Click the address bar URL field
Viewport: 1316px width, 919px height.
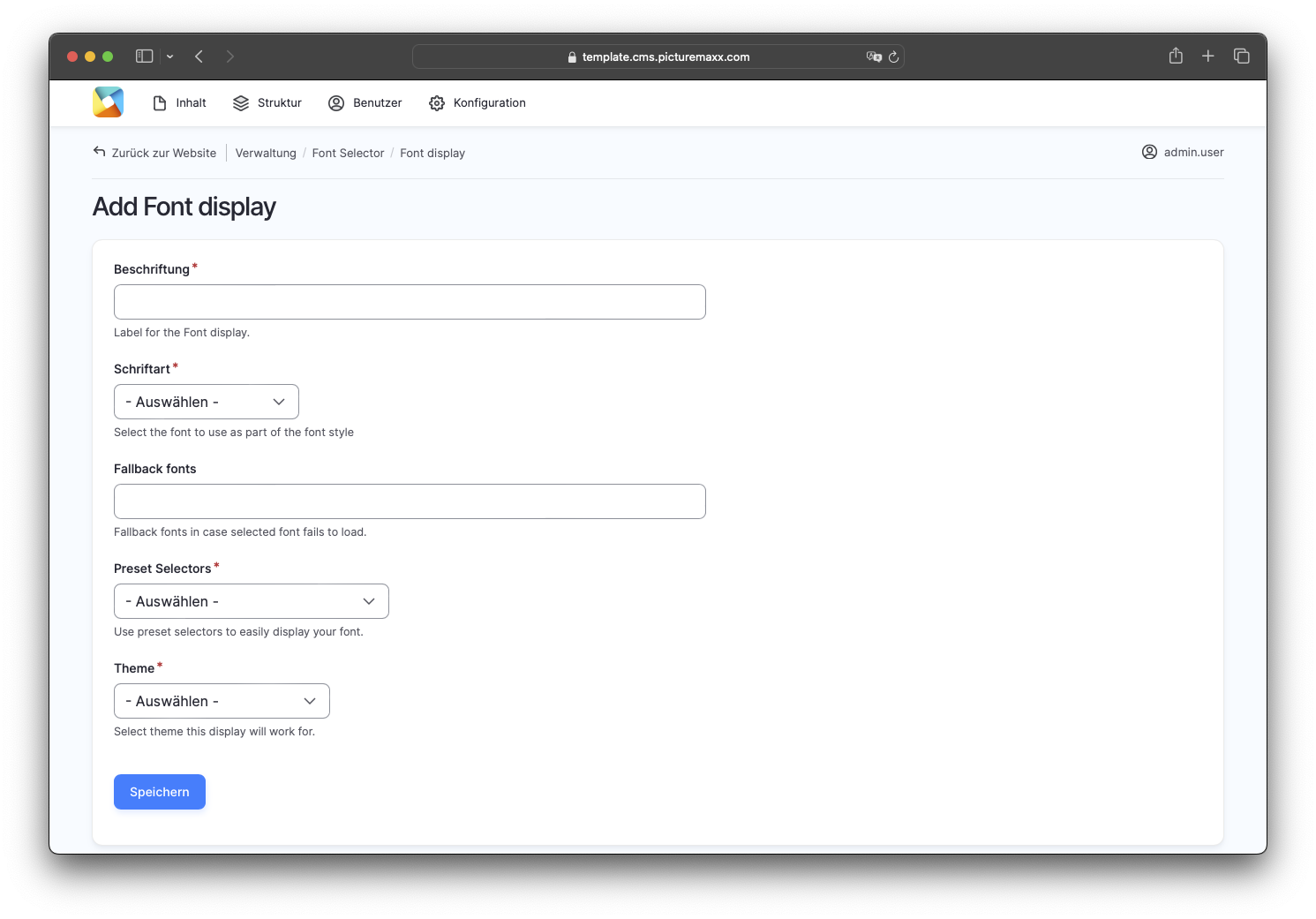[x=658, y=56]
